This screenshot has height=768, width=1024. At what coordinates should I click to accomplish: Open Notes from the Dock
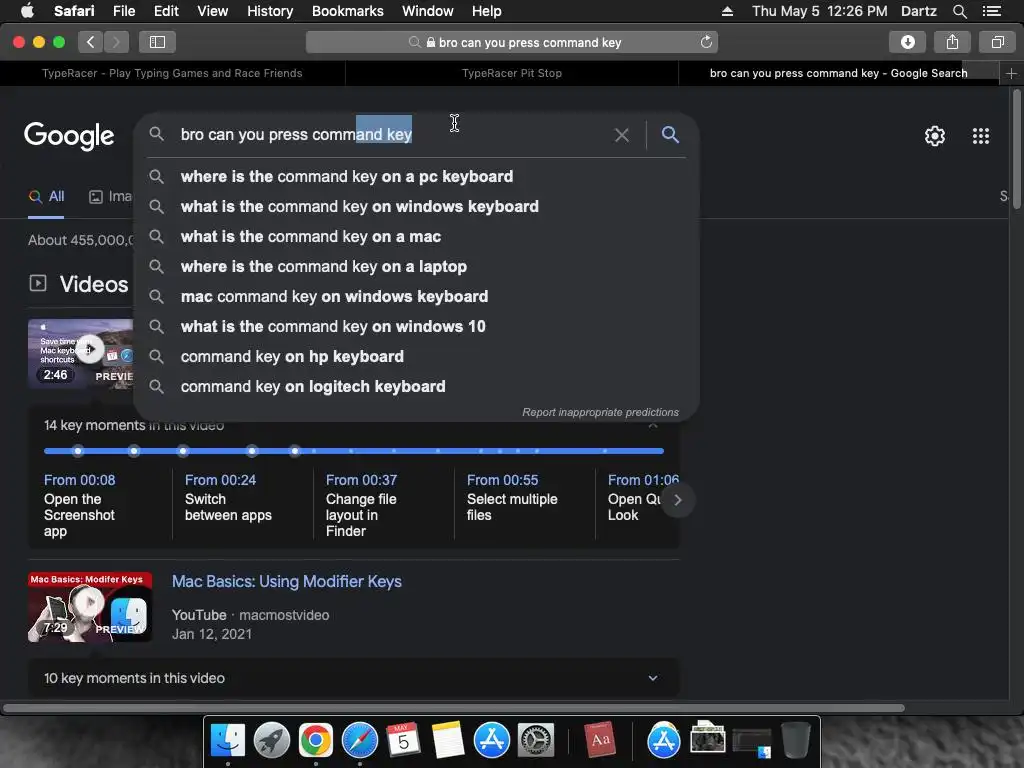447,741
